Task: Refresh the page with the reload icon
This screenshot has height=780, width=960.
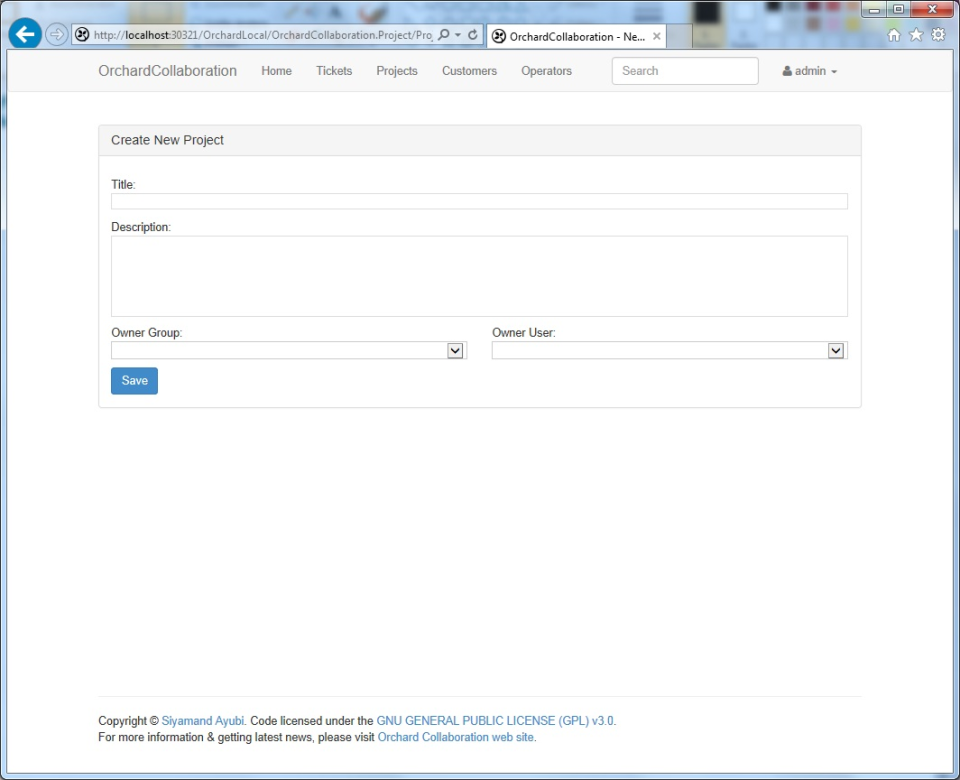Action: point(473,35)
